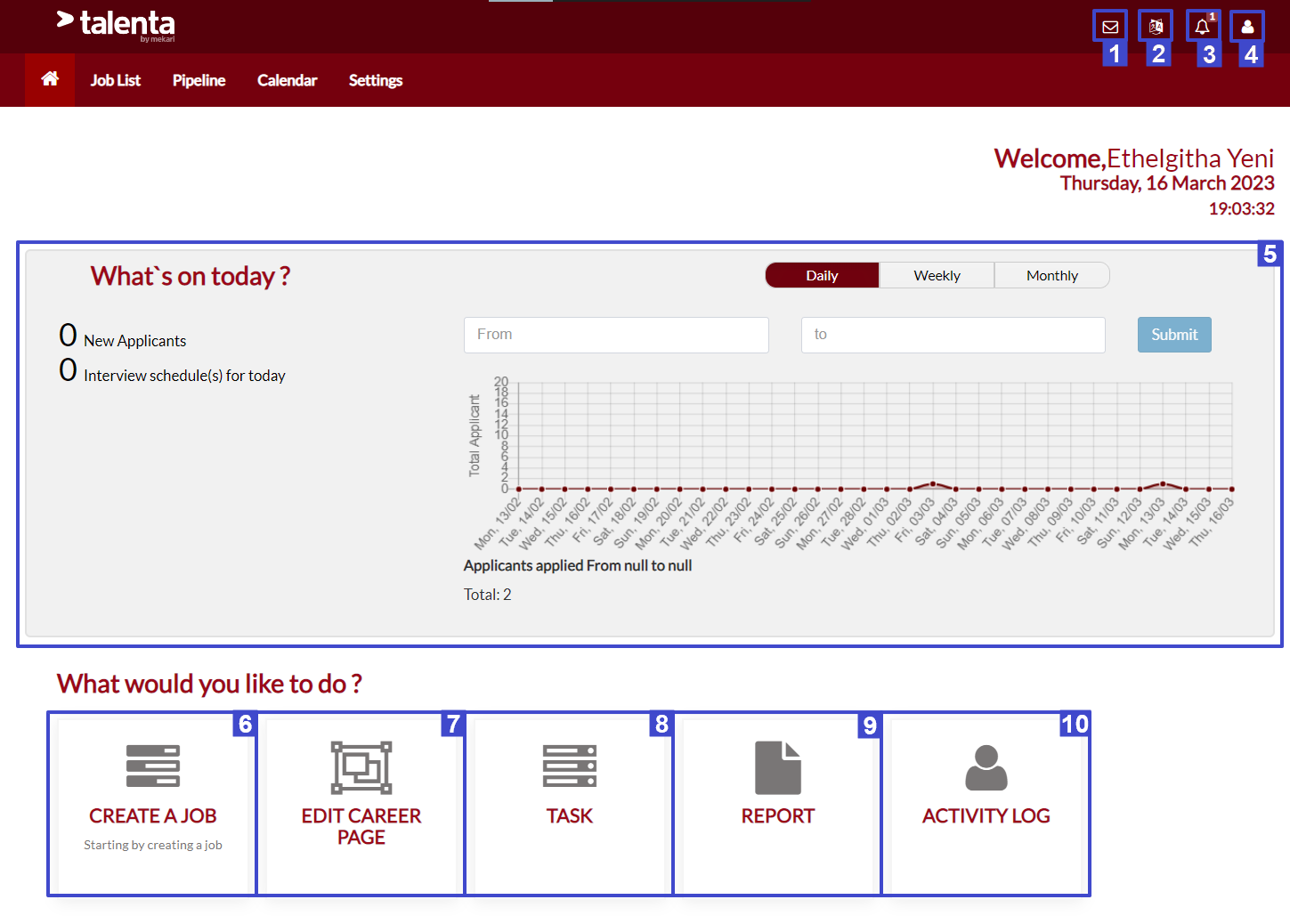The width and height of the screenshot is (1290, 924).
Task: Open the notifications bell icon
Action: click(x=1203, y=26)
